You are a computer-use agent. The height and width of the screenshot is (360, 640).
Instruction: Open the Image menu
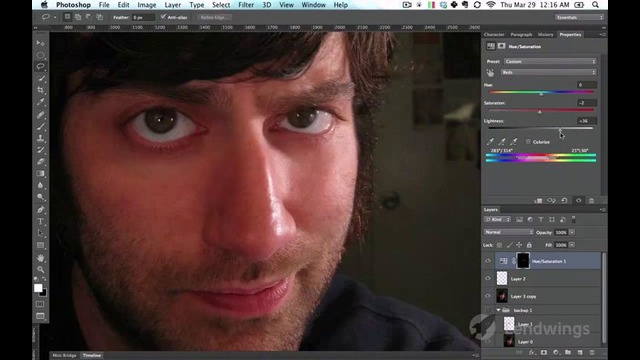[147, 5]
